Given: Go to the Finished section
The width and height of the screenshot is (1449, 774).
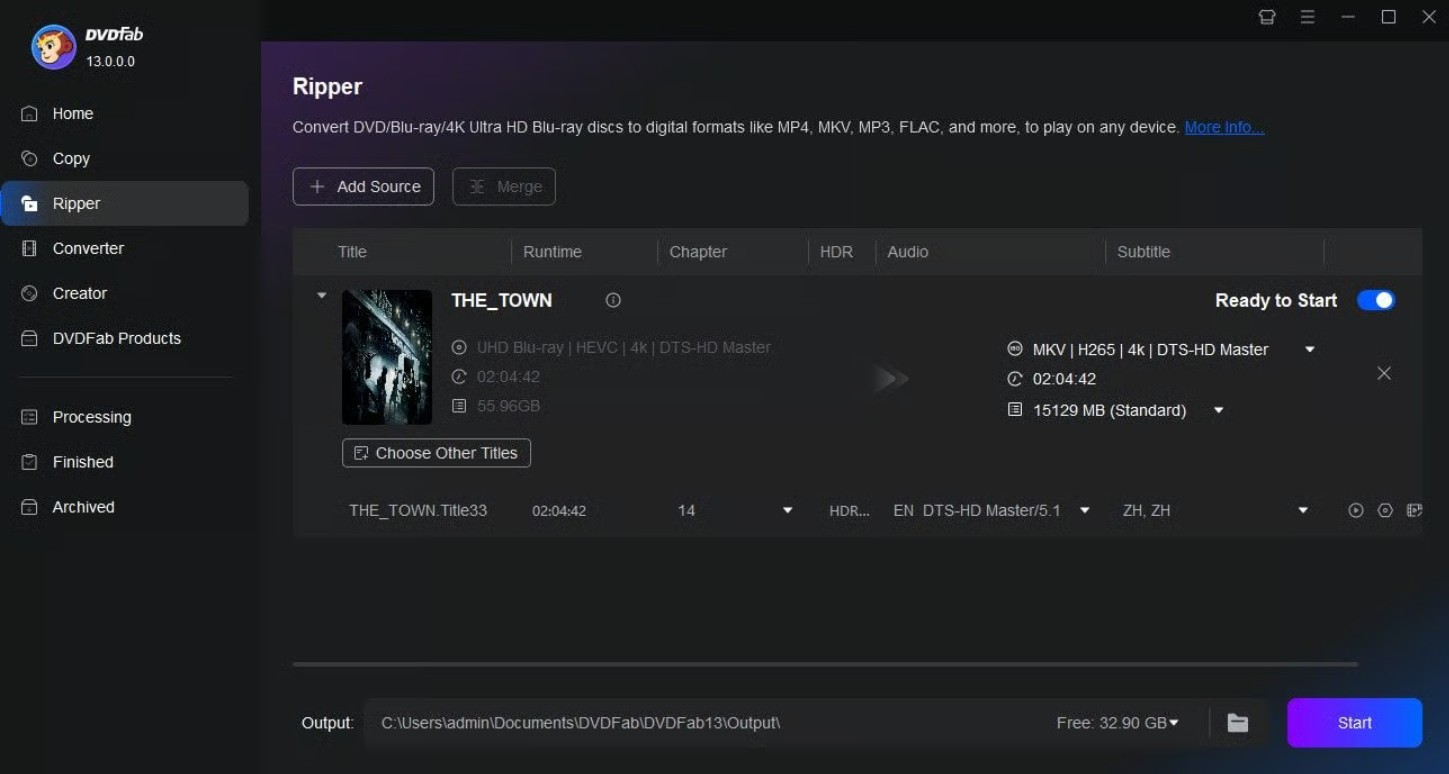Looking at the screenshot, I should click(82, 461).
